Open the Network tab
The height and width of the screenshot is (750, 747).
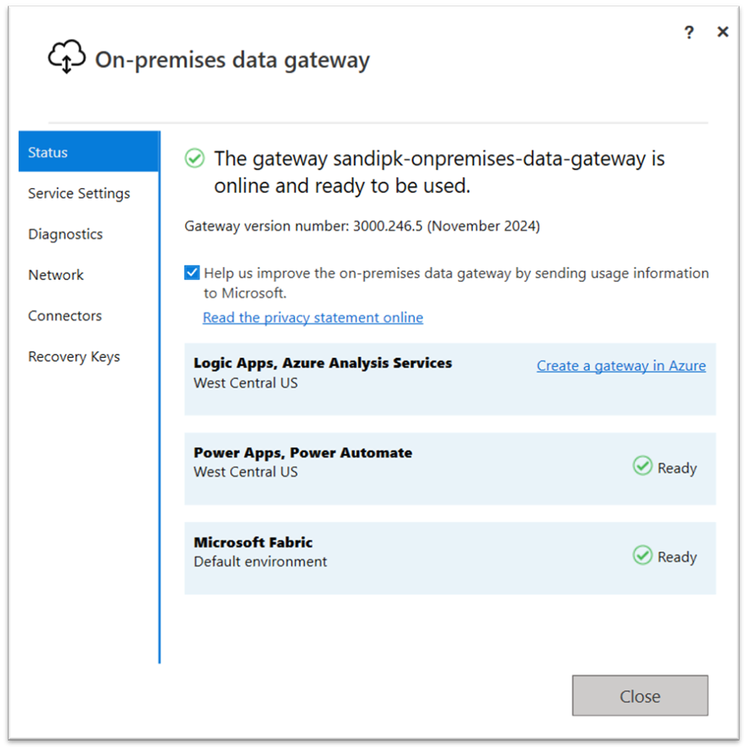point(56,275)
